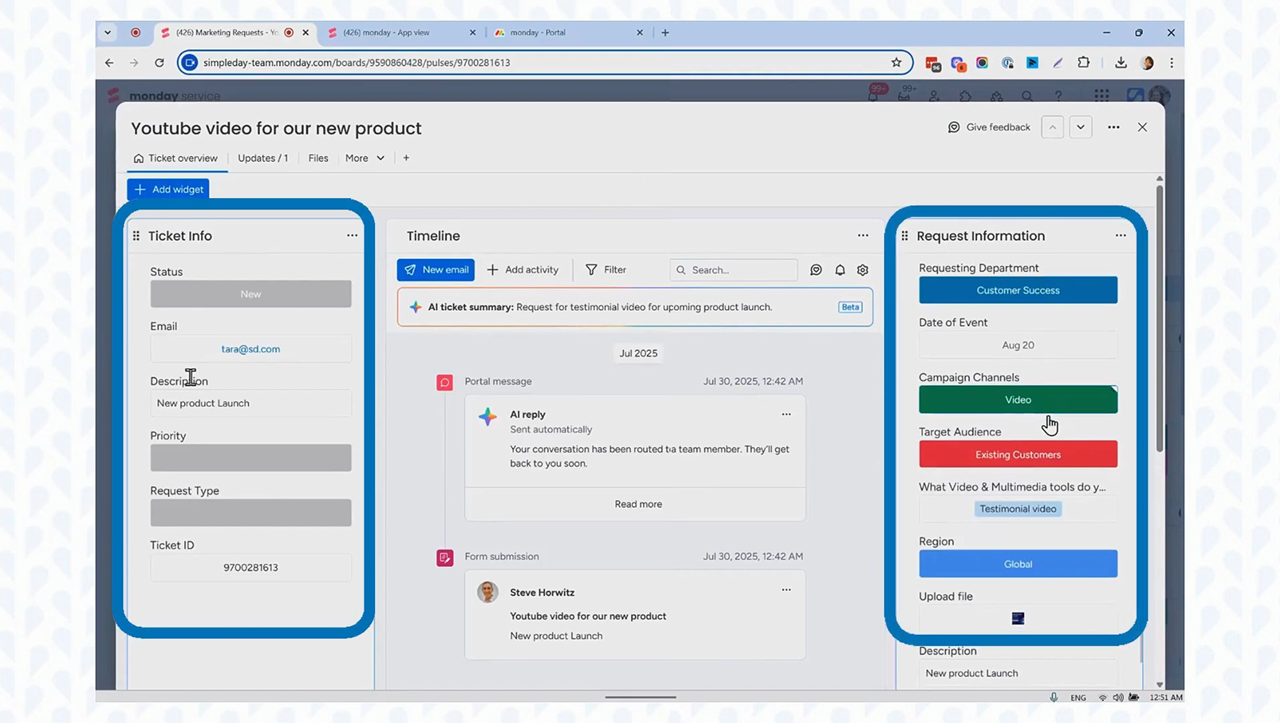Open Chrome downloads icon
Viewport: 1280px width, 723px height.
click(1120, 62)
